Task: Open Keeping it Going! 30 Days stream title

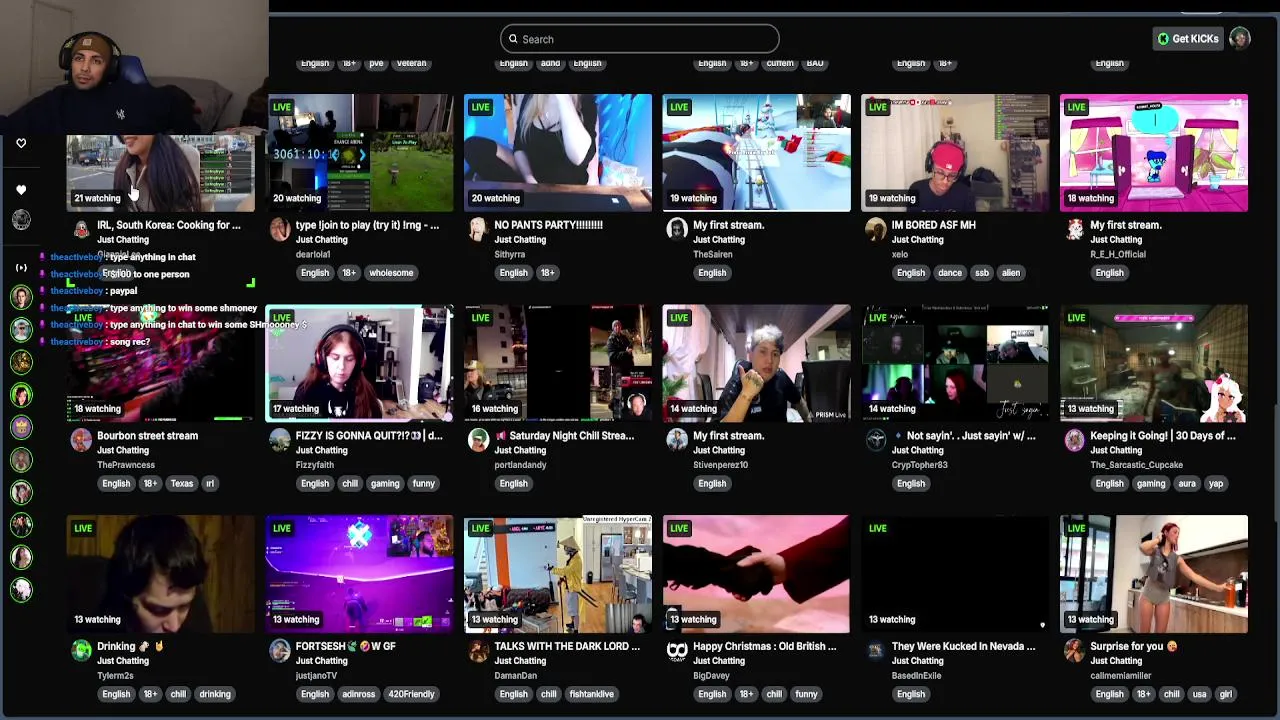Action: pos(1163,436)
